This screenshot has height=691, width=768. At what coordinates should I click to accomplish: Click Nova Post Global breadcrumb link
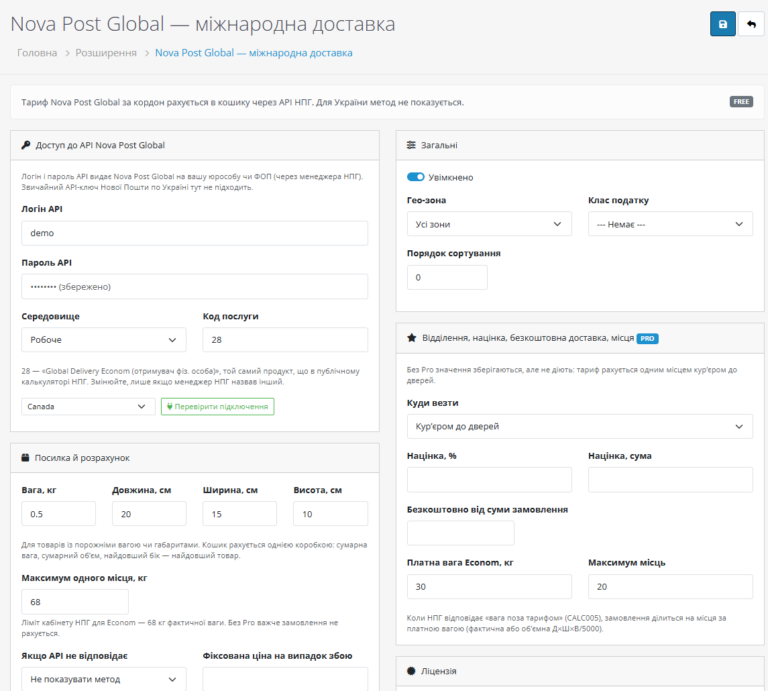(x=254, y=53)
